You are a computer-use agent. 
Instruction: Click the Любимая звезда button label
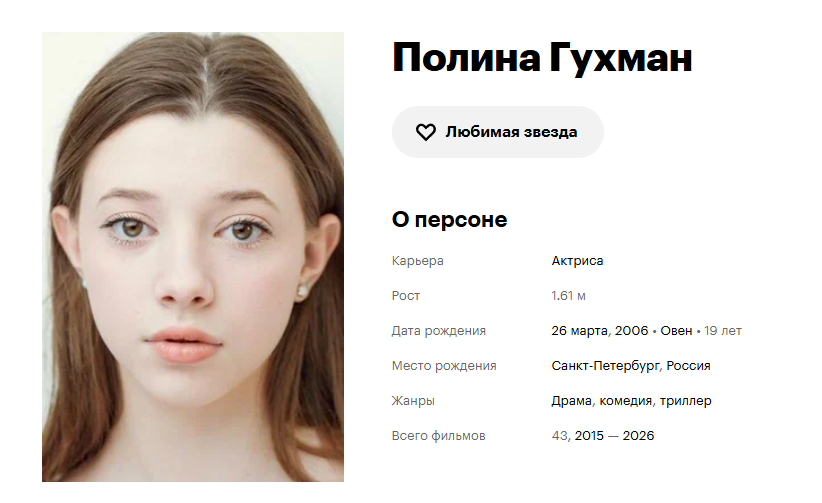[x=511, y=132]
